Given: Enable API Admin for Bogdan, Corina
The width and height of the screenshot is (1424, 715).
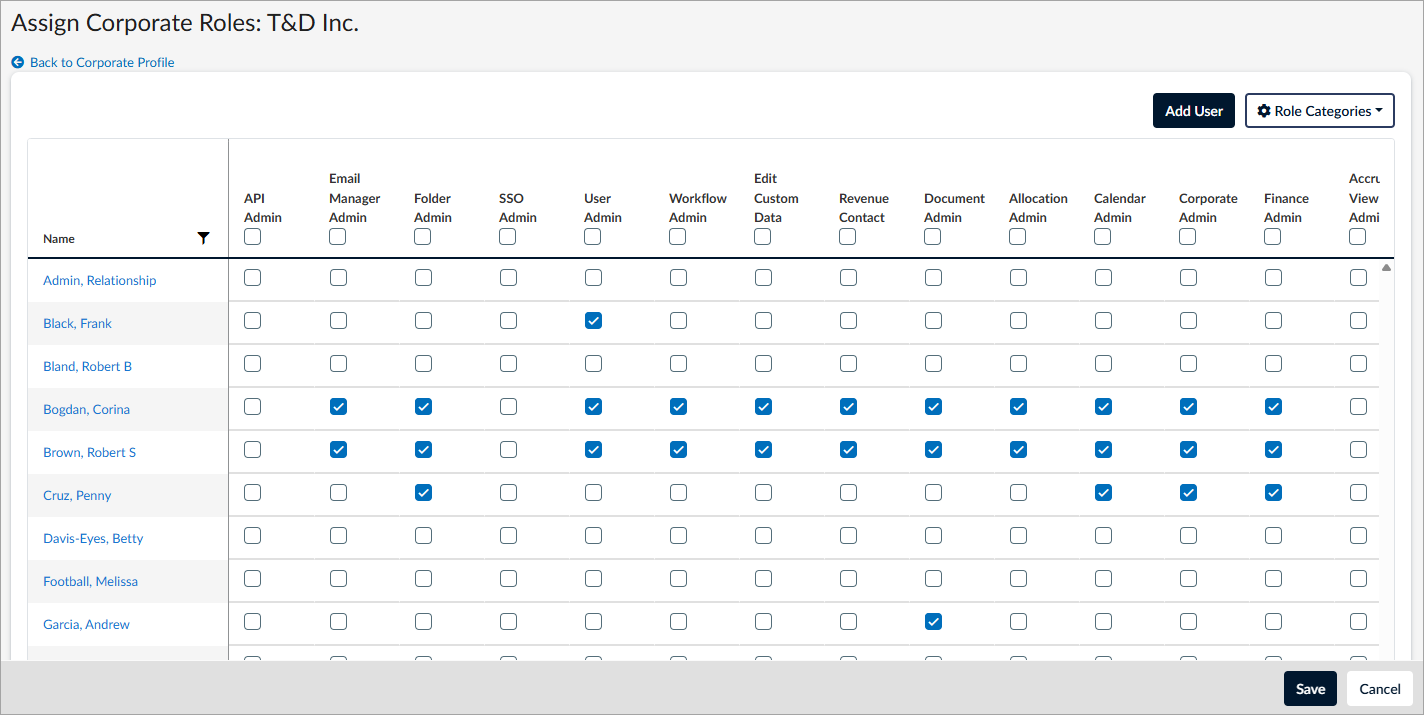Looking at the screenshot, I should point(253,407).
